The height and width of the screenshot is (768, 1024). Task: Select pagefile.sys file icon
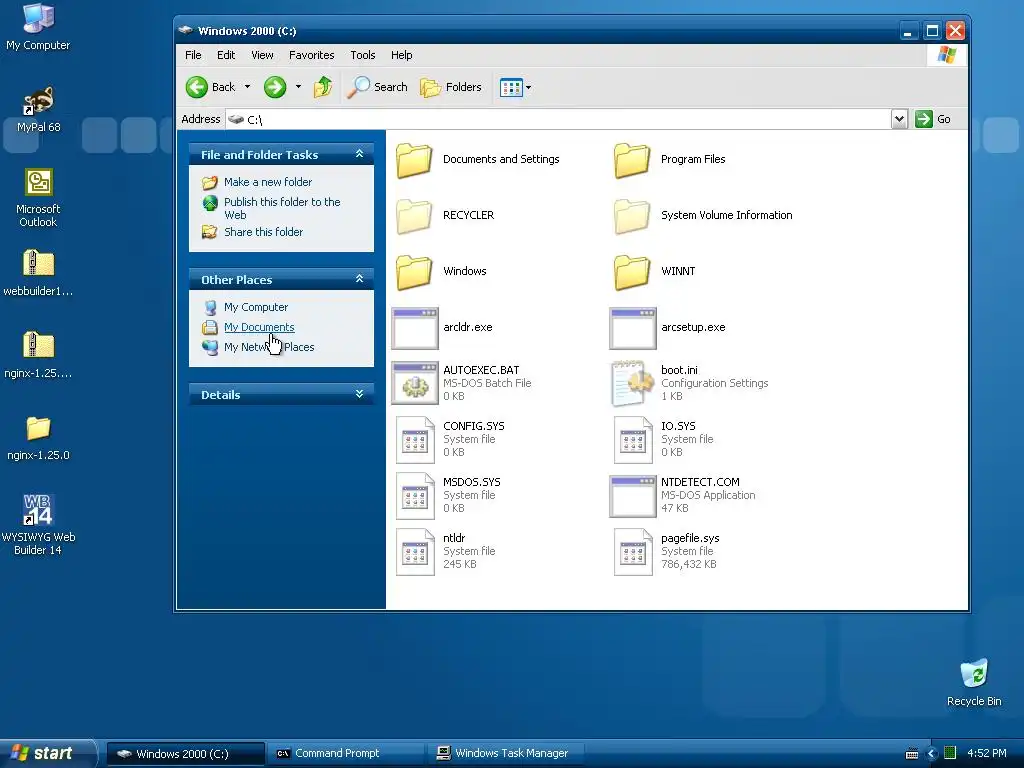(633, 552)
